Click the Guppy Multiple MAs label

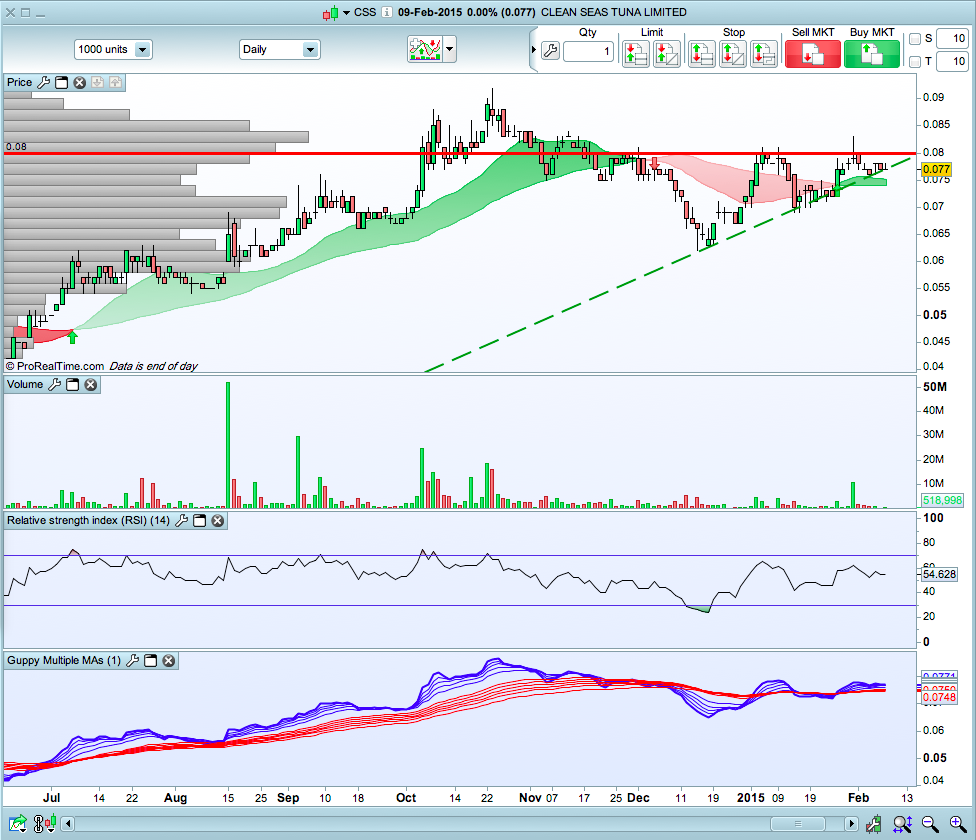pos(64,661)
